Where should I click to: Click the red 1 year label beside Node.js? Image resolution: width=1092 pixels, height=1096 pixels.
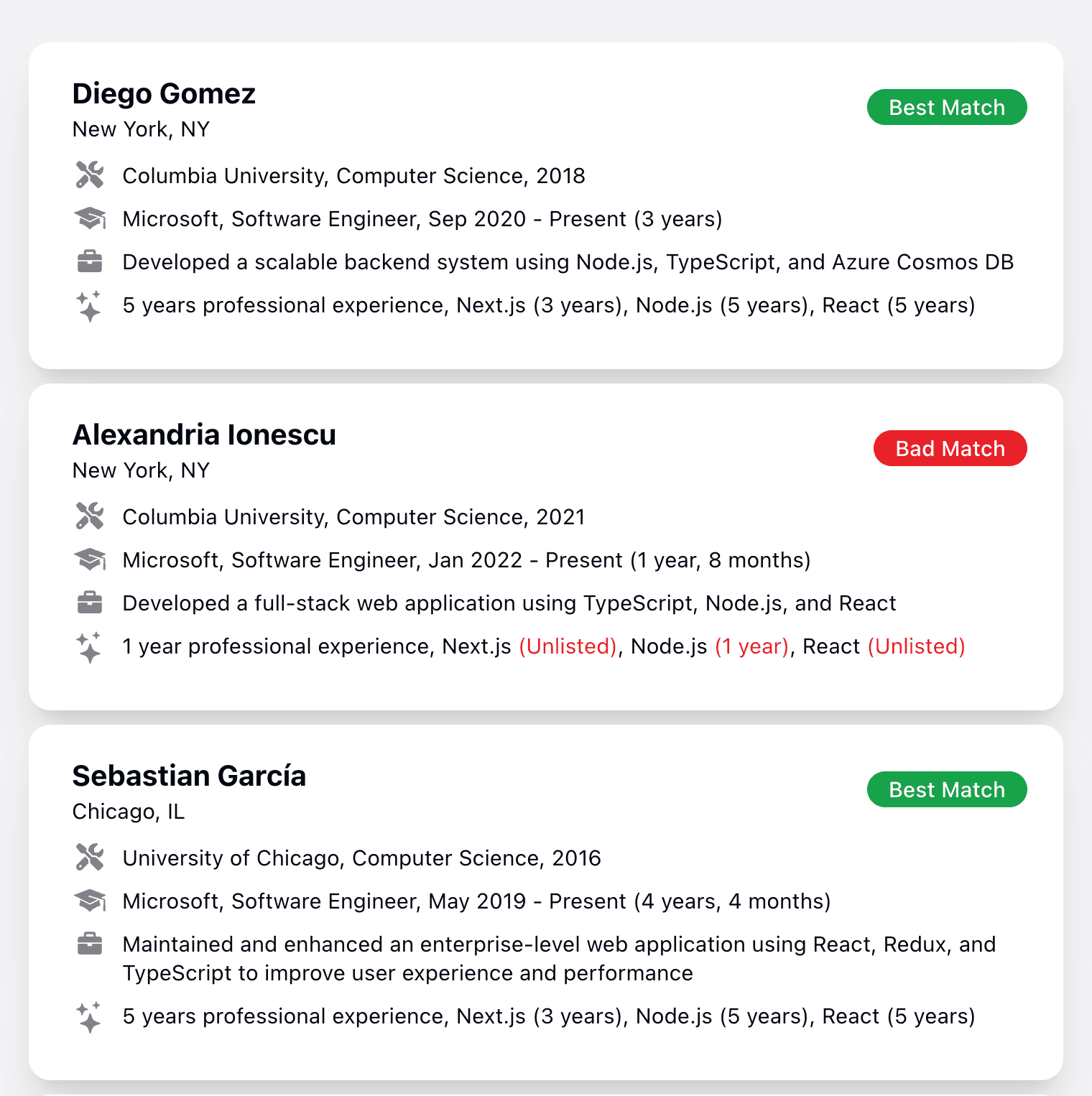coord(751,646)
